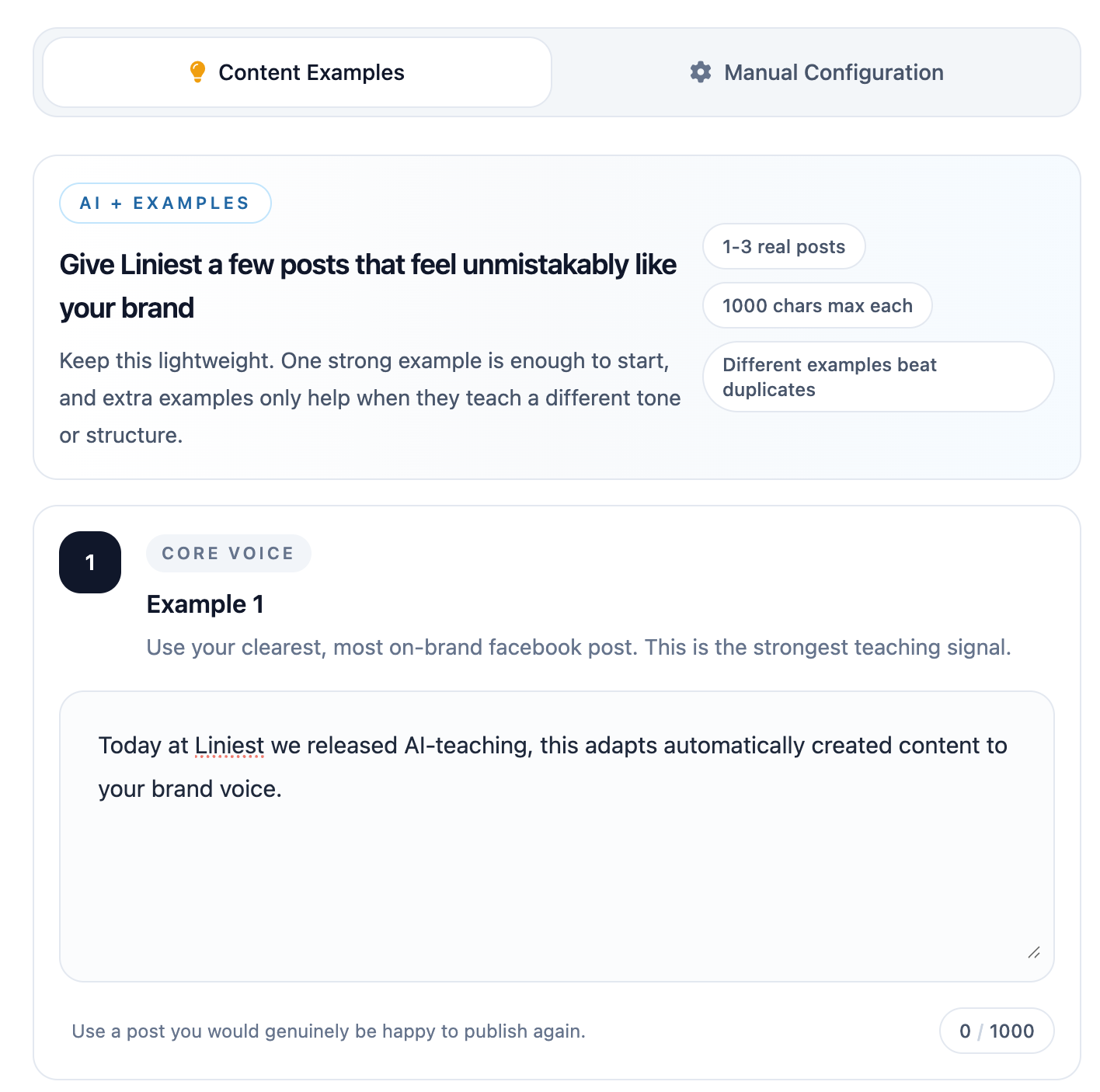Click the "1-3 real posts" pill
The image size is (1100, 1092).
tap(784, 247)
